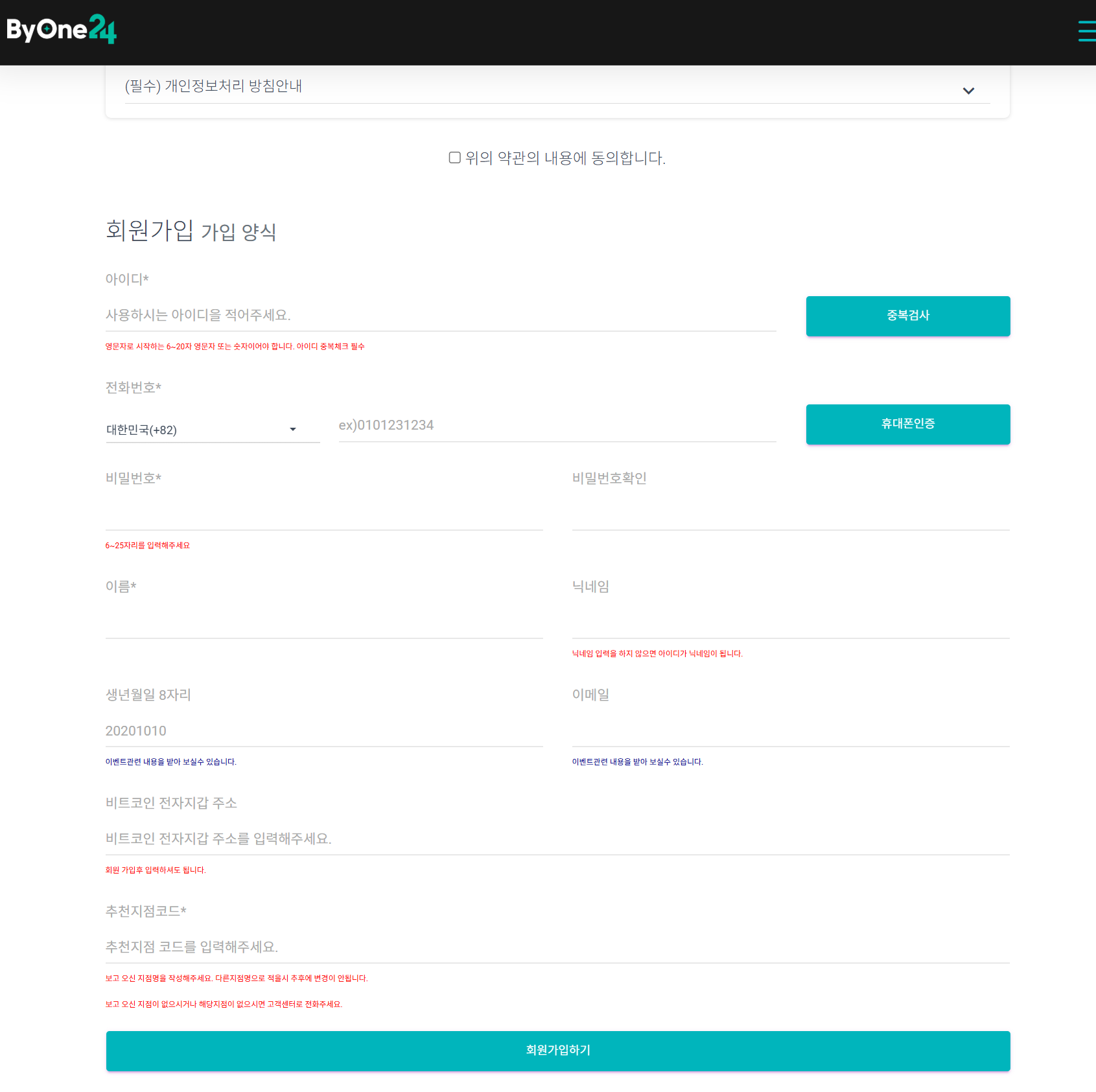The image size is (1096, 1092).
Task: Check the agree to terms checkbox
Action: [x=455, y=157]
